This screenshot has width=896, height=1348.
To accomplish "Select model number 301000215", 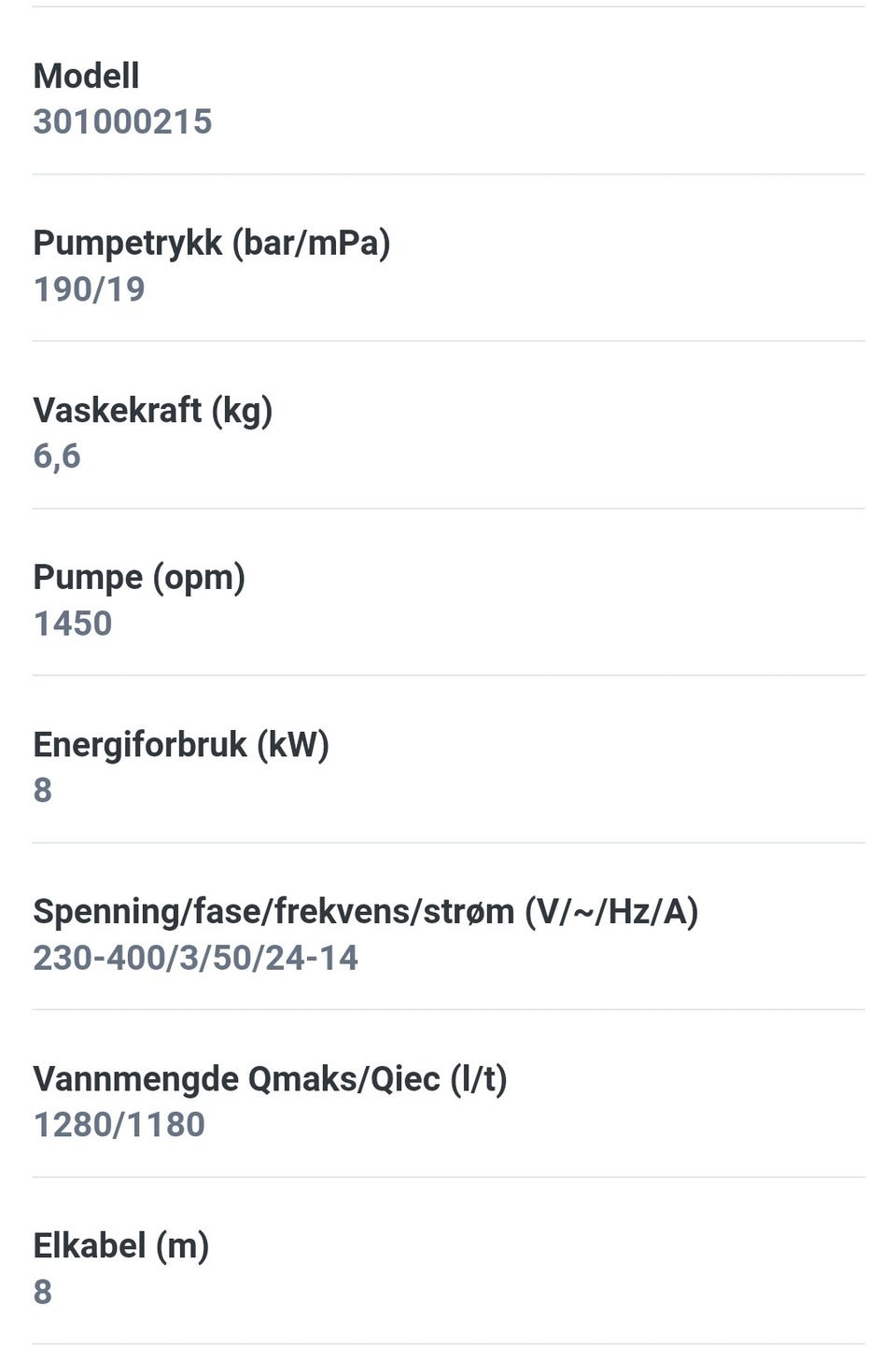I will (x=122, y=121).
